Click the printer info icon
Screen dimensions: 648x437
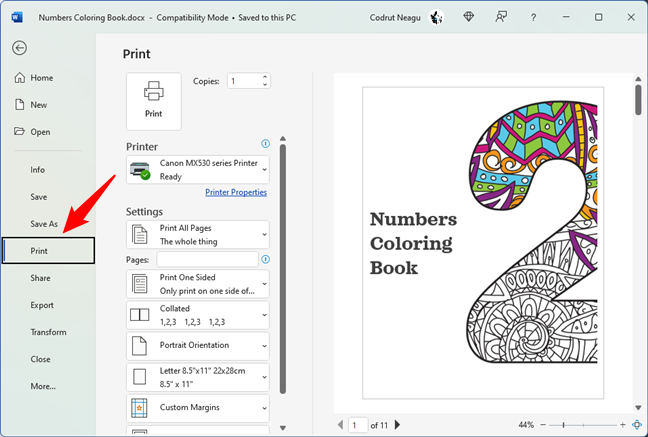(x=265, y=144)
